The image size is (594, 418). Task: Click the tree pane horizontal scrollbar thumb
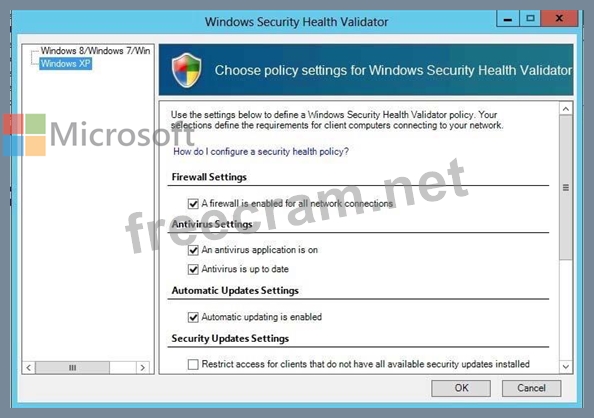pyautogui.click(x=72, y=368)
